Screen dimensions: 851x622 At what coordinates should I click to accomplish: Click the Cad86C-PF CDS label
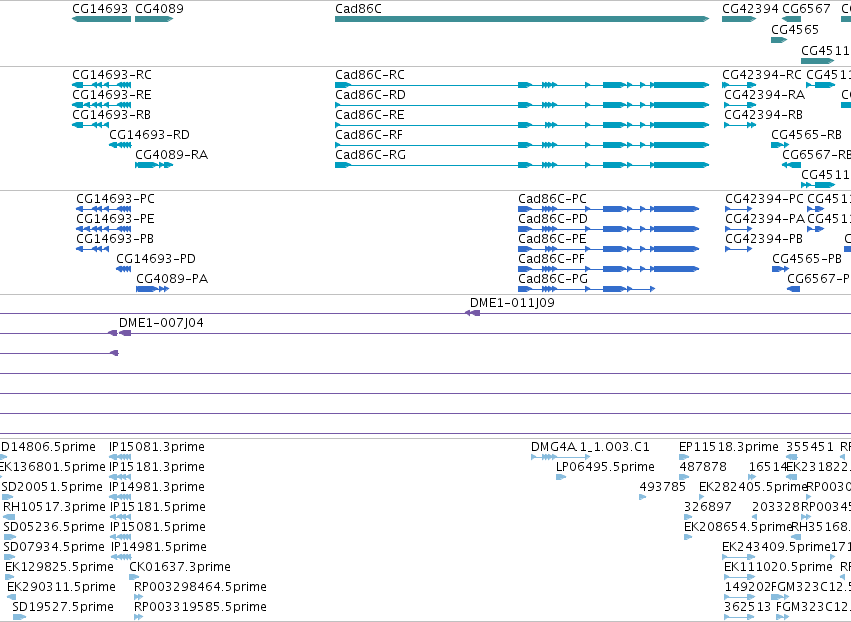(x=551, y=259)
